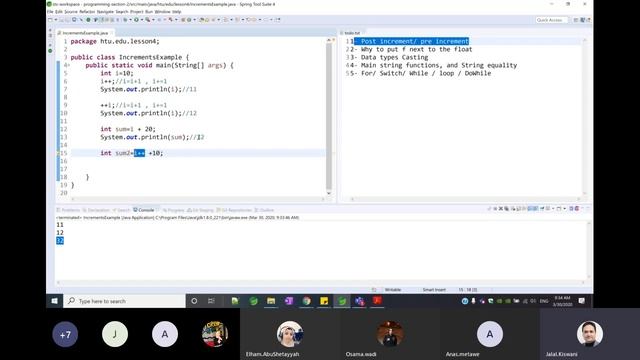The height and width of the screenshot is (360, 640).
Task: Select Jalal.Kiswani's participant tile
Action: click(x=590, y=334)
